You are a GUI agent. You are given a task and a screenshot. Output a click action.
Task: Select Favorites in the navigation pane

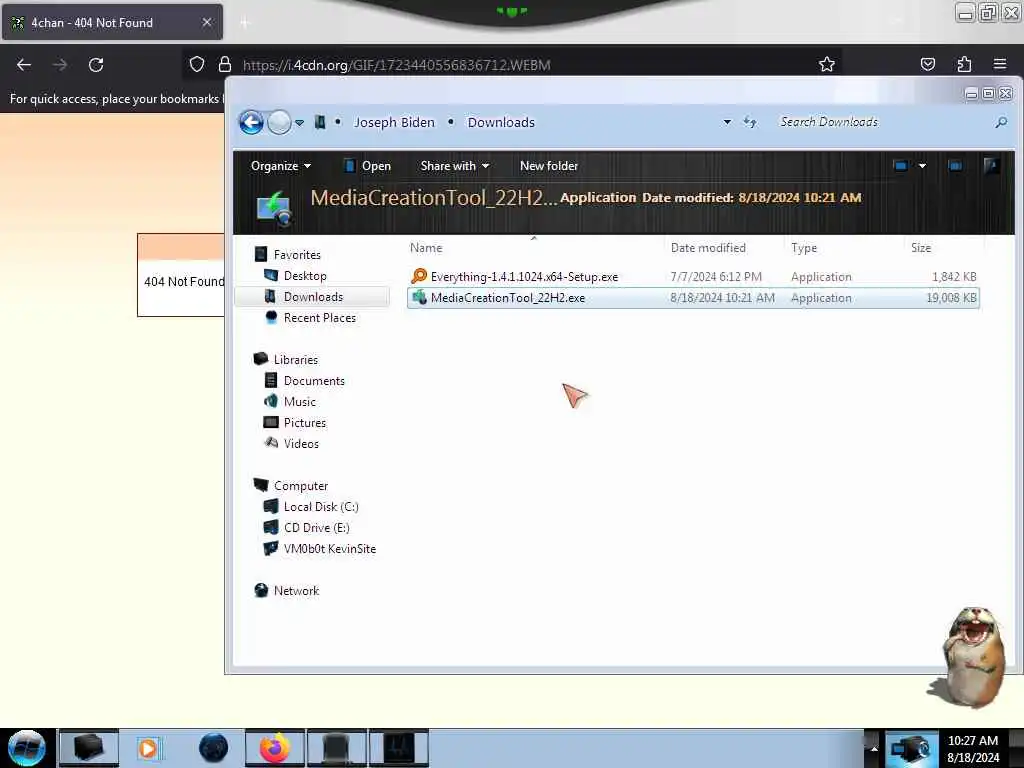[x=296, y=255]
